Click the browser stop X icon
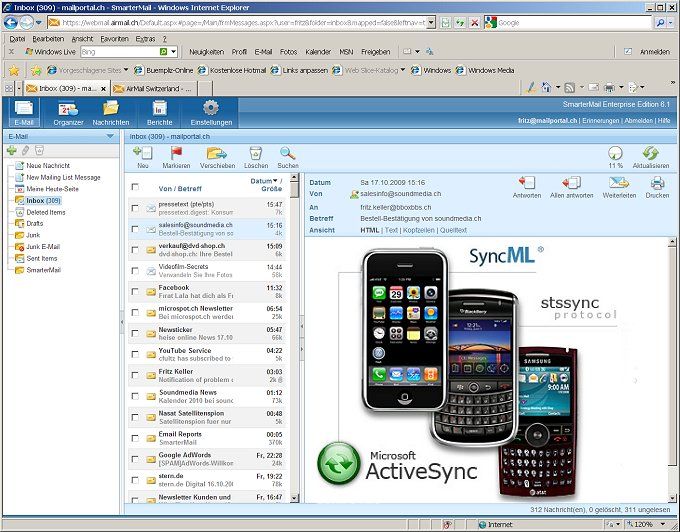Screen dimensions: 680x532 [474, 23]
